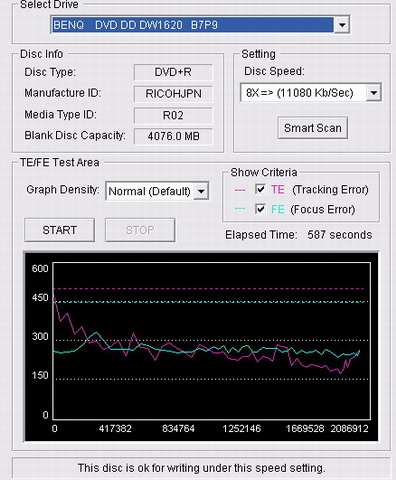Click the disc ok status message
396x480 pixels.
[201, 468]
